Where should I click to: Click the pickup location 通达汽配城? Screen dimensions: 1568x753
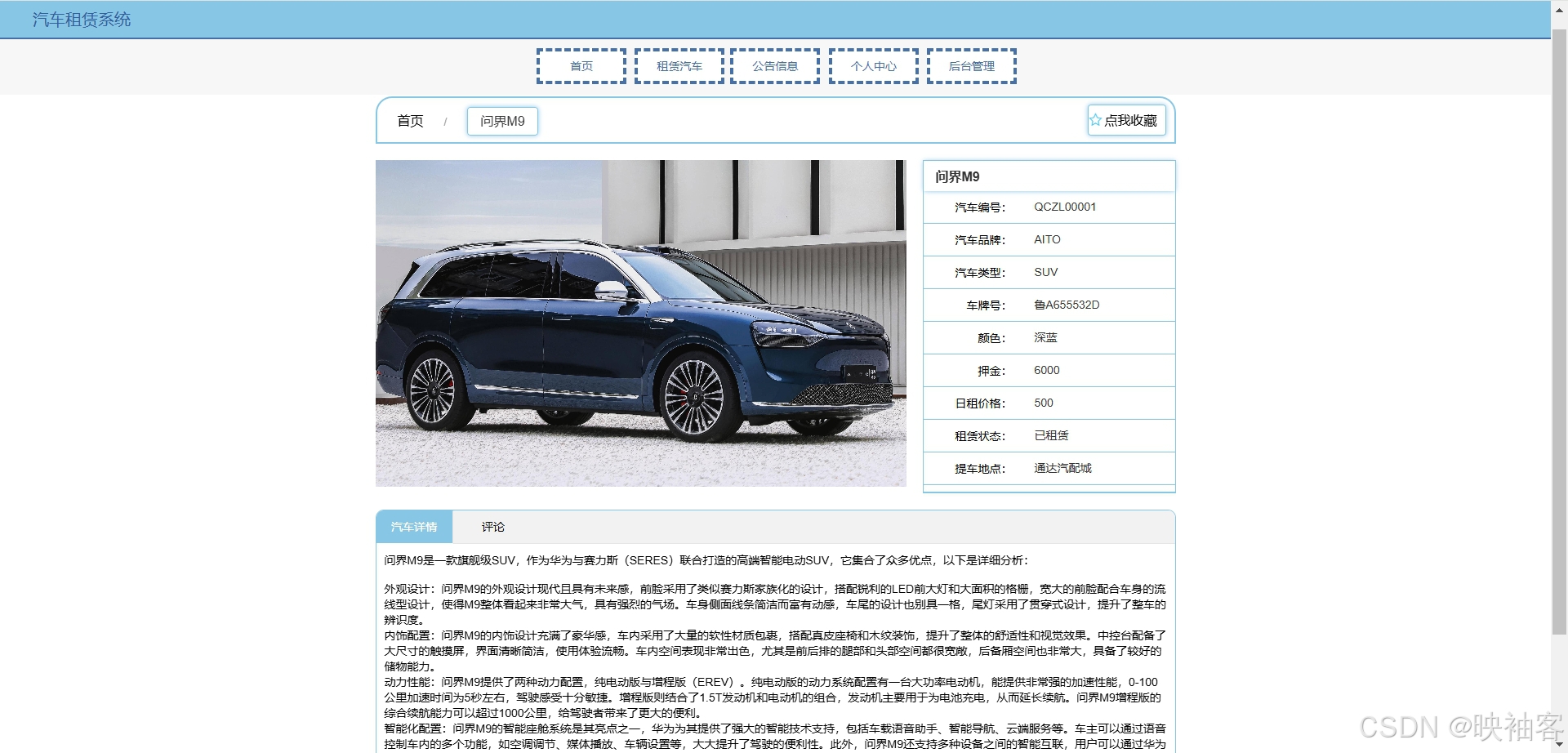coord(1062,468)
